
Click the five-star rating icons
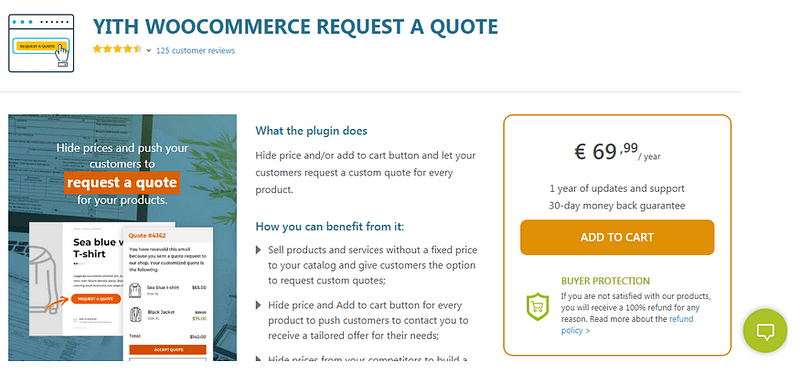click(x=117, y=49)
